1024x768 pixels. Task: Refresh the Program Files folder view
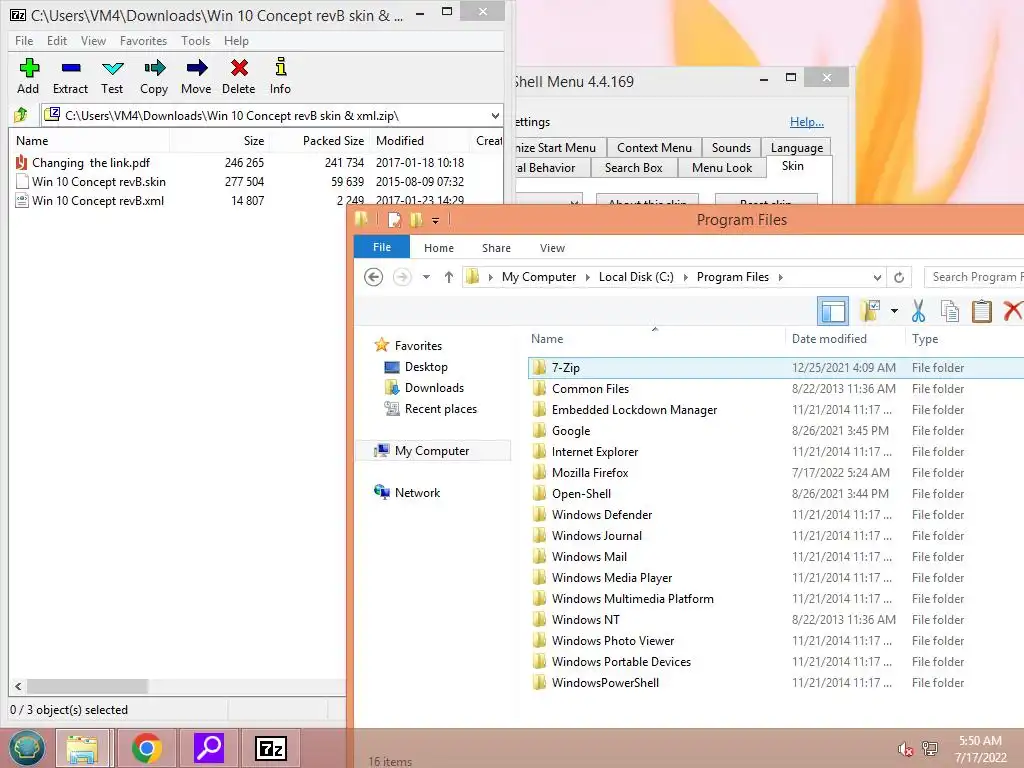tap(899, 278)
